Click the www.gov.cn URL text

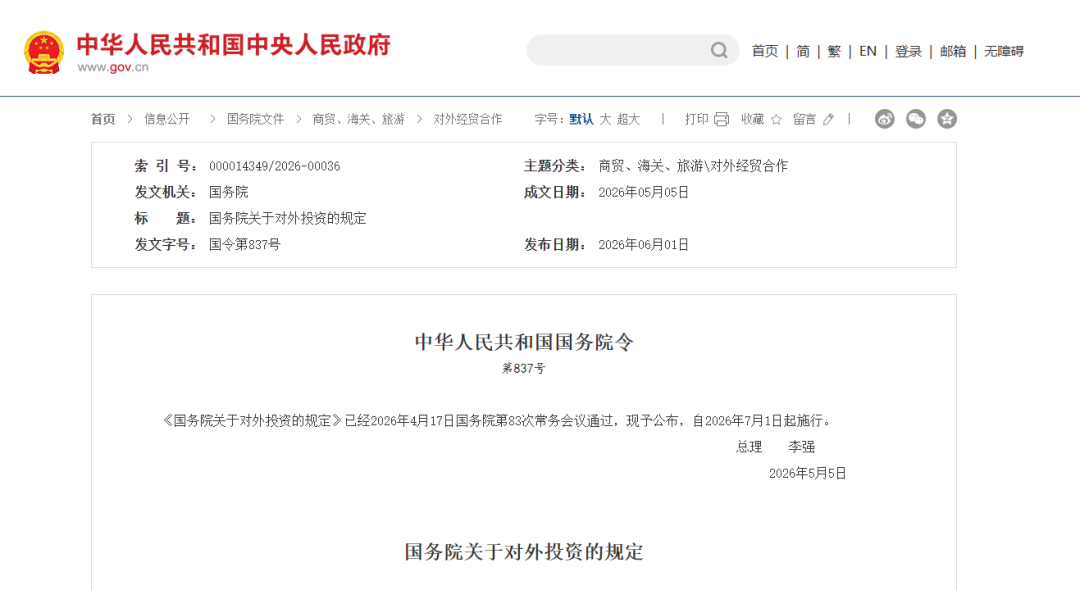113,67
